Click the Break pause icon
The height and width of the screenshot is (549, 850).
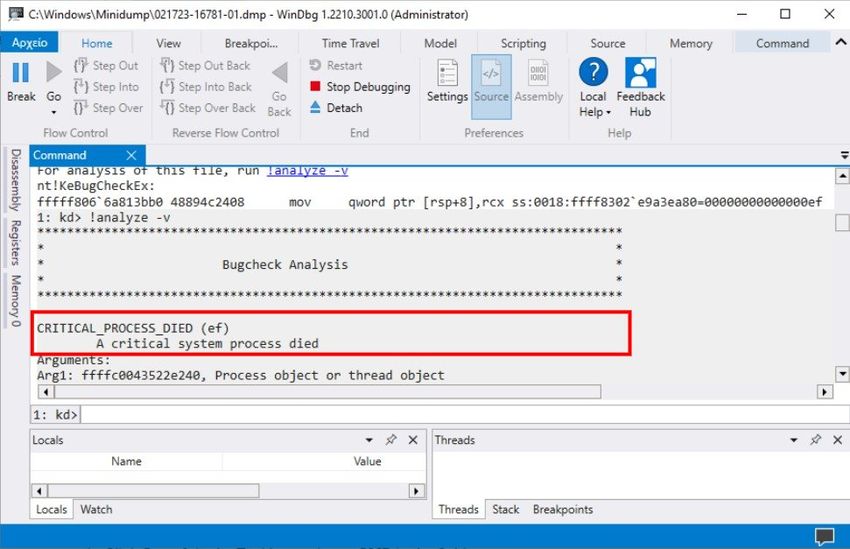[21, 73]
